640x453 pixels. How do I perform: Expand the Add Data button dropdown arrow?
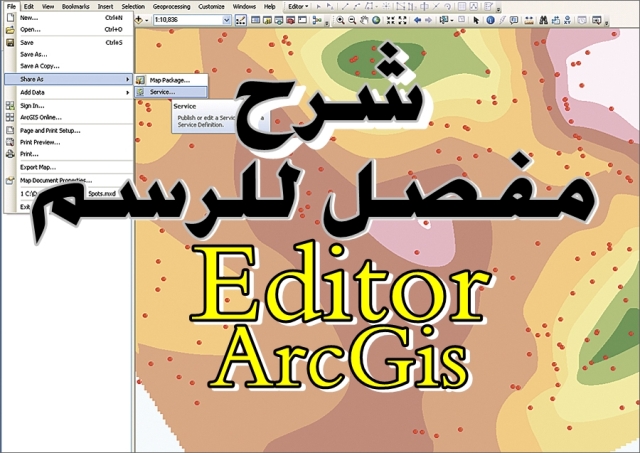point(147,20)
